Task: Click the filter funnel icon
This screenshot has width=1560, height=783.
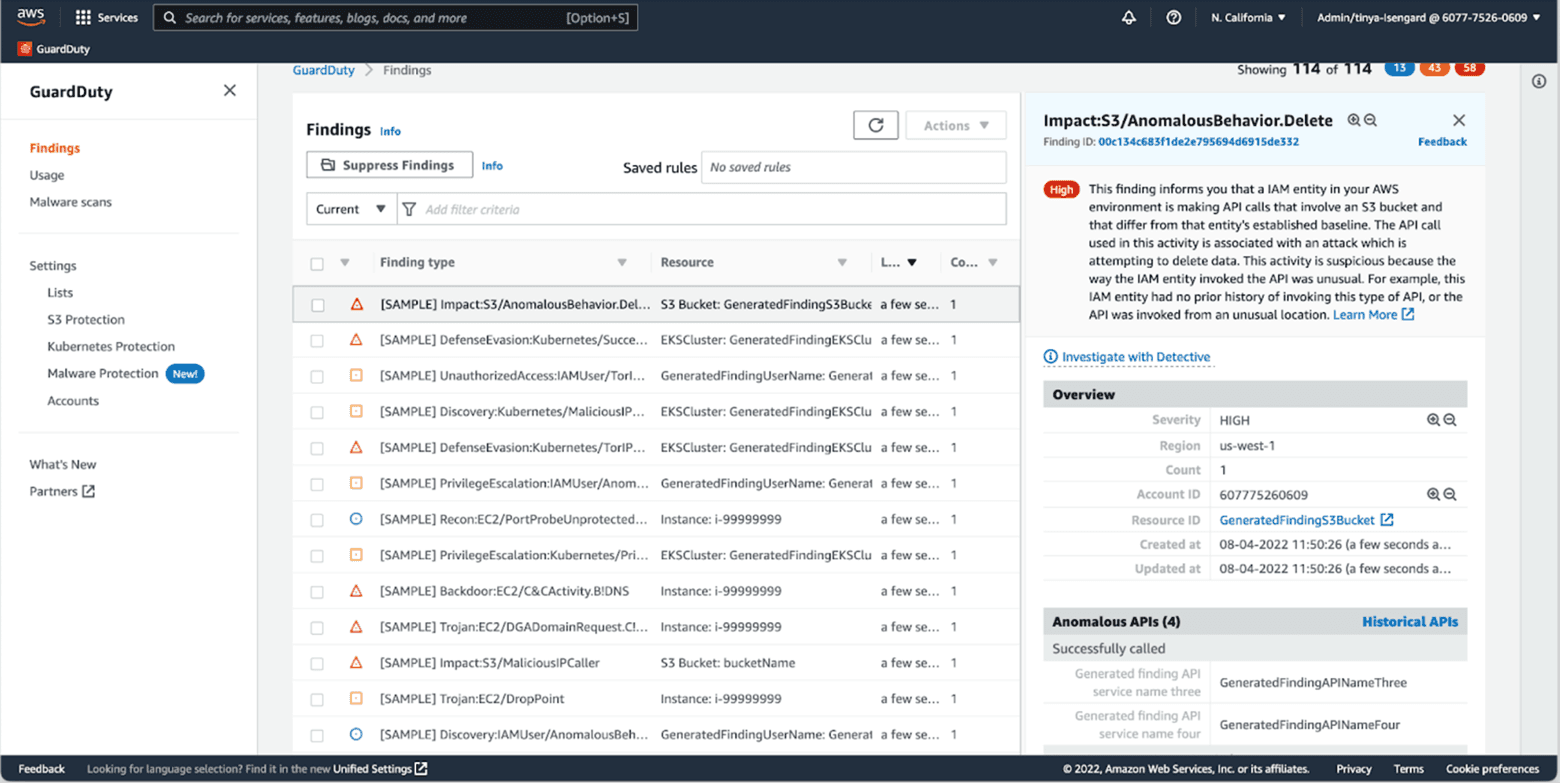Action: [x=409, y=209]
